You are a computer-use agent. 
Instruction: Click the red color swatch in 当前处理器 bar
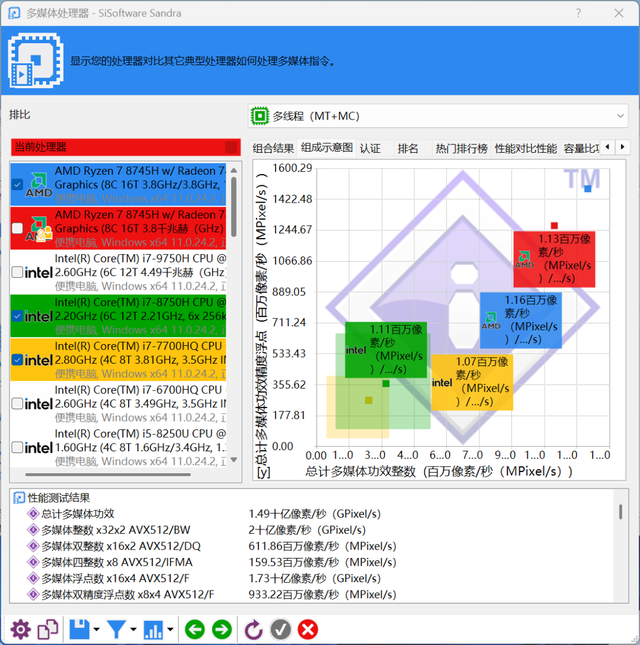tap(232, 147)
